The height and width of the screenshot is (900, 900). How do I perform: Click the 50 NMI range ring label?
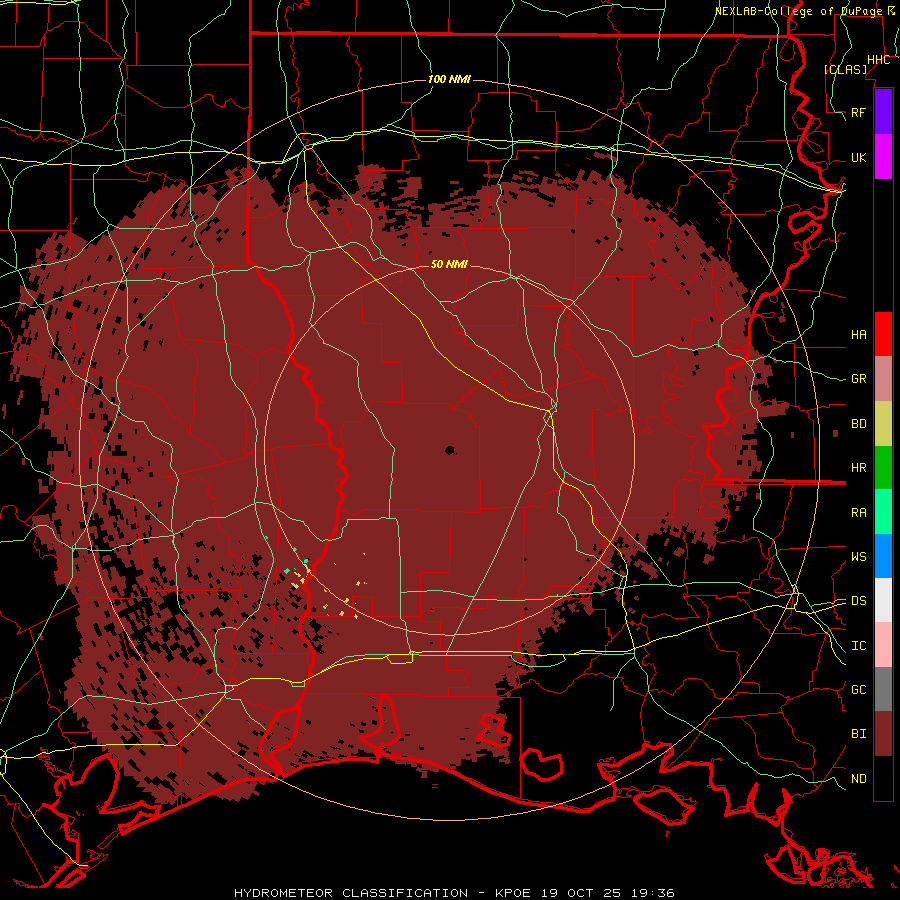tap(449, 264)
